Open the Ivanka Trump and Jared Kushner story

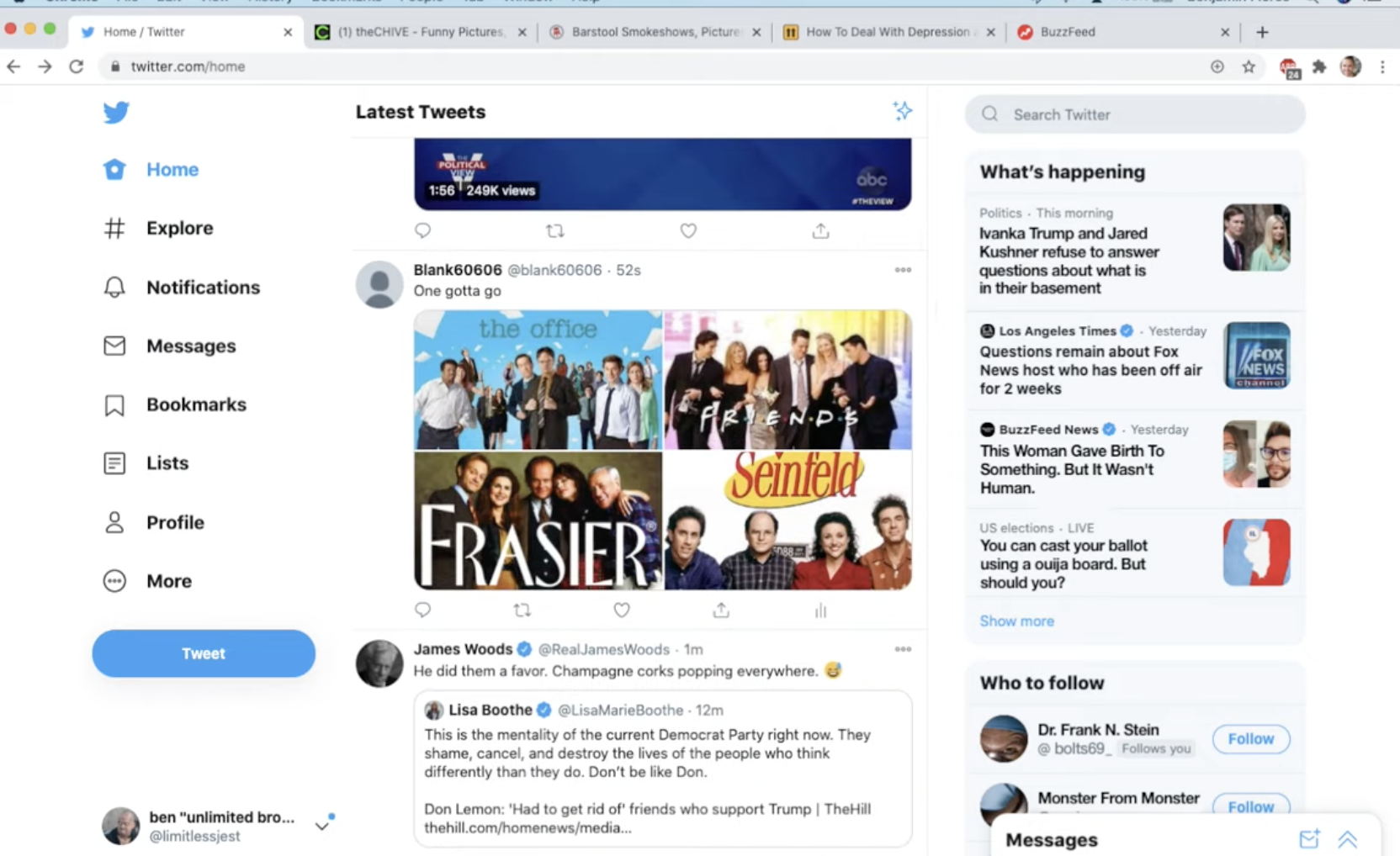pos(1135,251)
